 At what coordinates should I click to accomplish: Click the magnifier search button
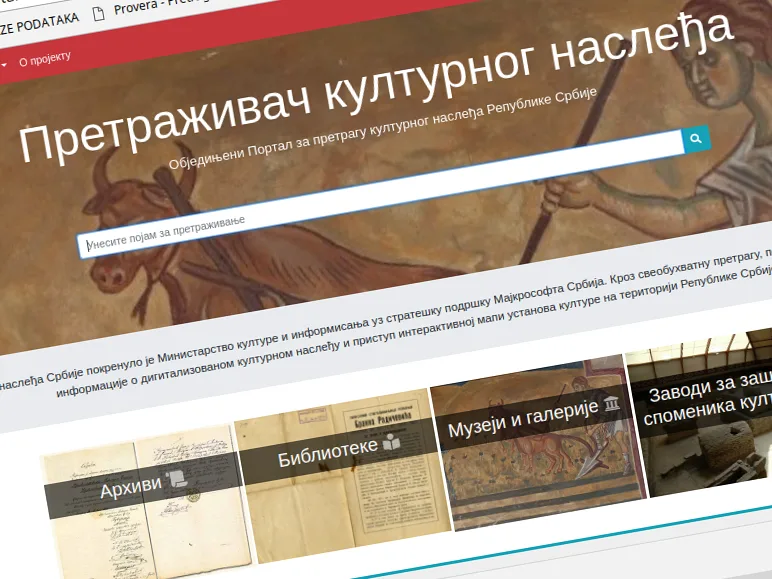(x=696, y=139)
